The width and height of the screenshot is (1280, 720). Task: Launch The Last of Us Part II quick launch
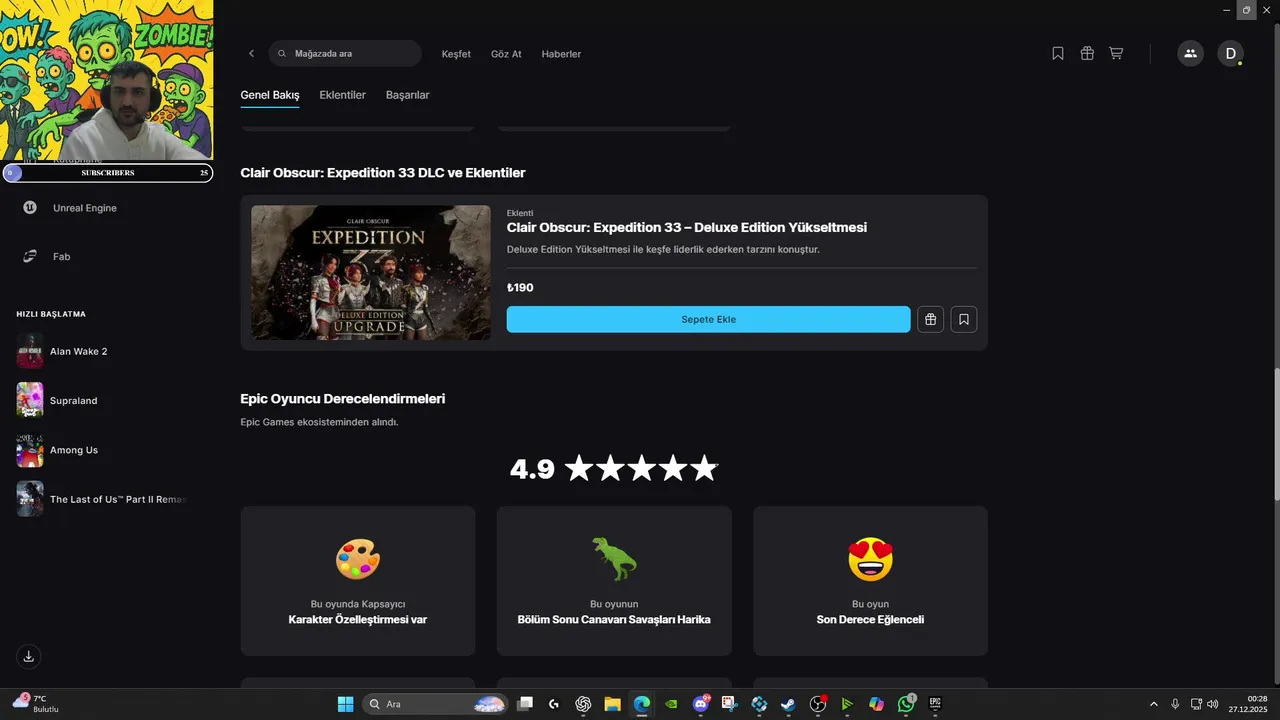(118, 499)
